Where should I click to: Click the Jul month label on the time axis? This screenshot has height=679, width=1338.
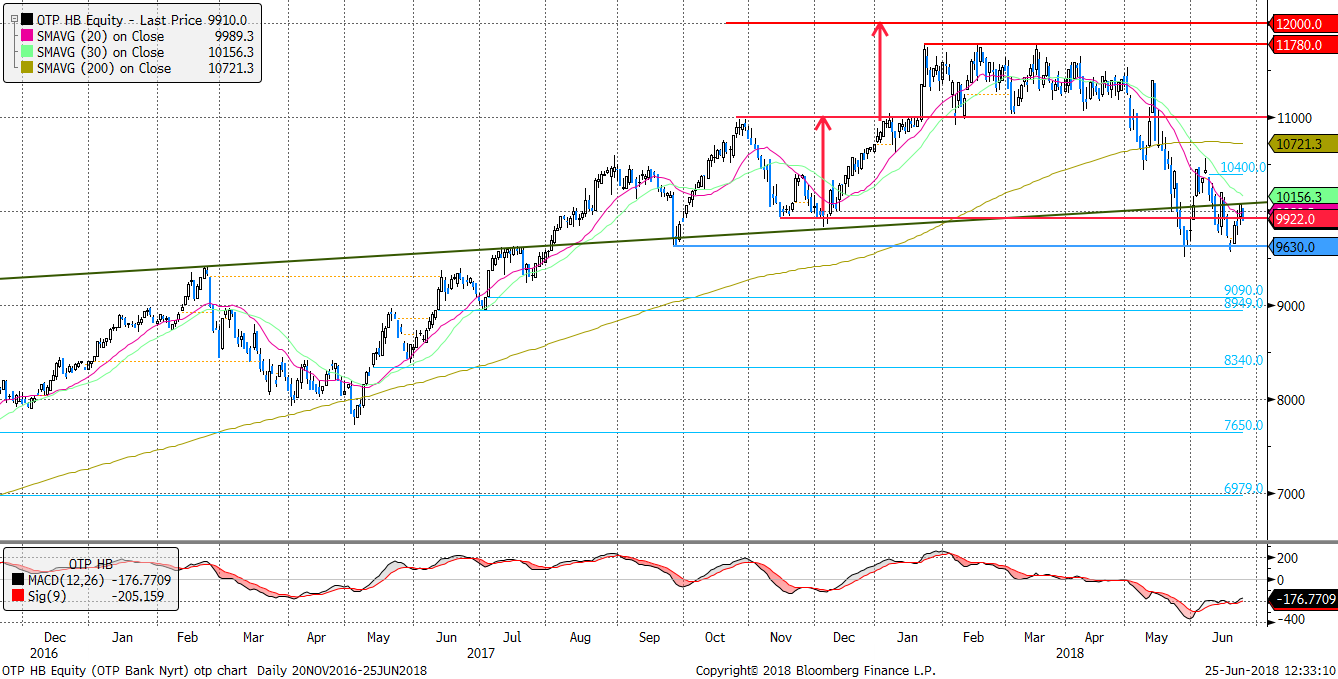[511, 637]
